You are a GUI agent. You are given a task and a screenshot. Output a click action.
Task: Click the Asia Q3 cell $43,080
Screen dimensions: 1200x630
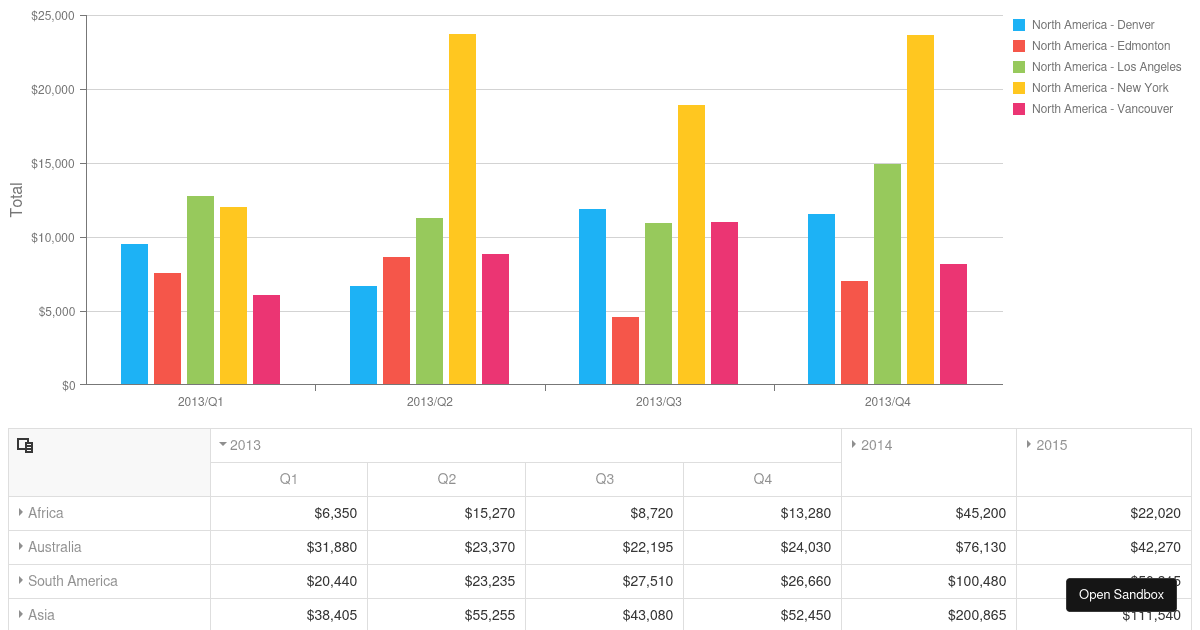604,615
